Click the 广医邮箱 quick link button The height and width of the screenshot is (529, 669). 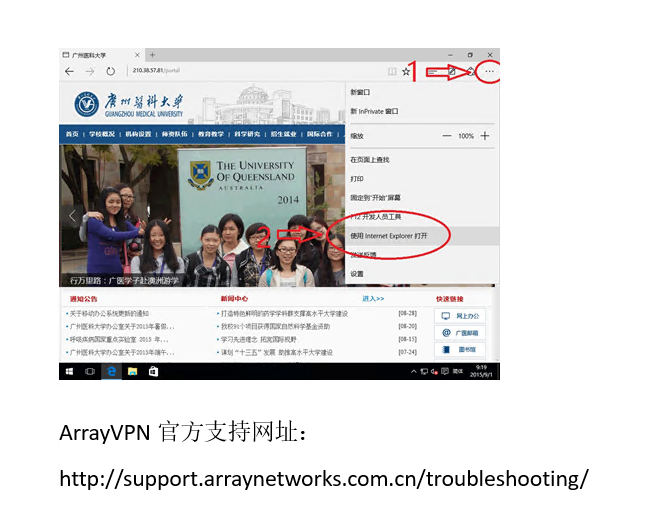click(x=463, y=332)
